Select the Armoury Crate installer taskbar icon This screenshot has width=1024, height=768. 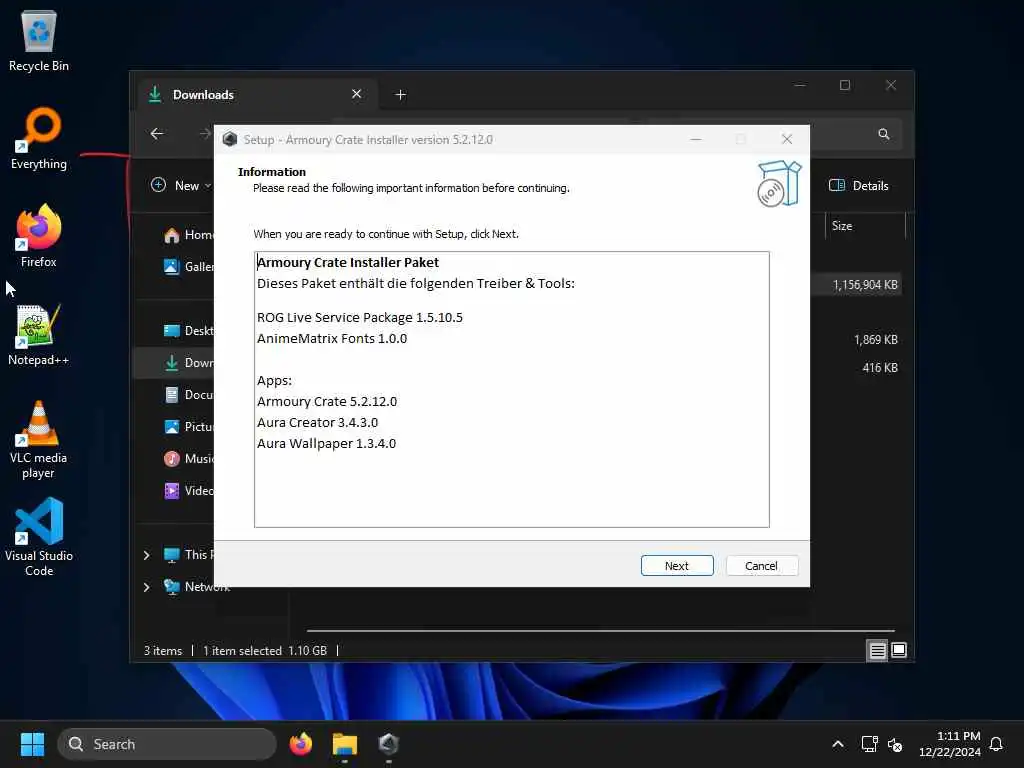tap(389, 744)
